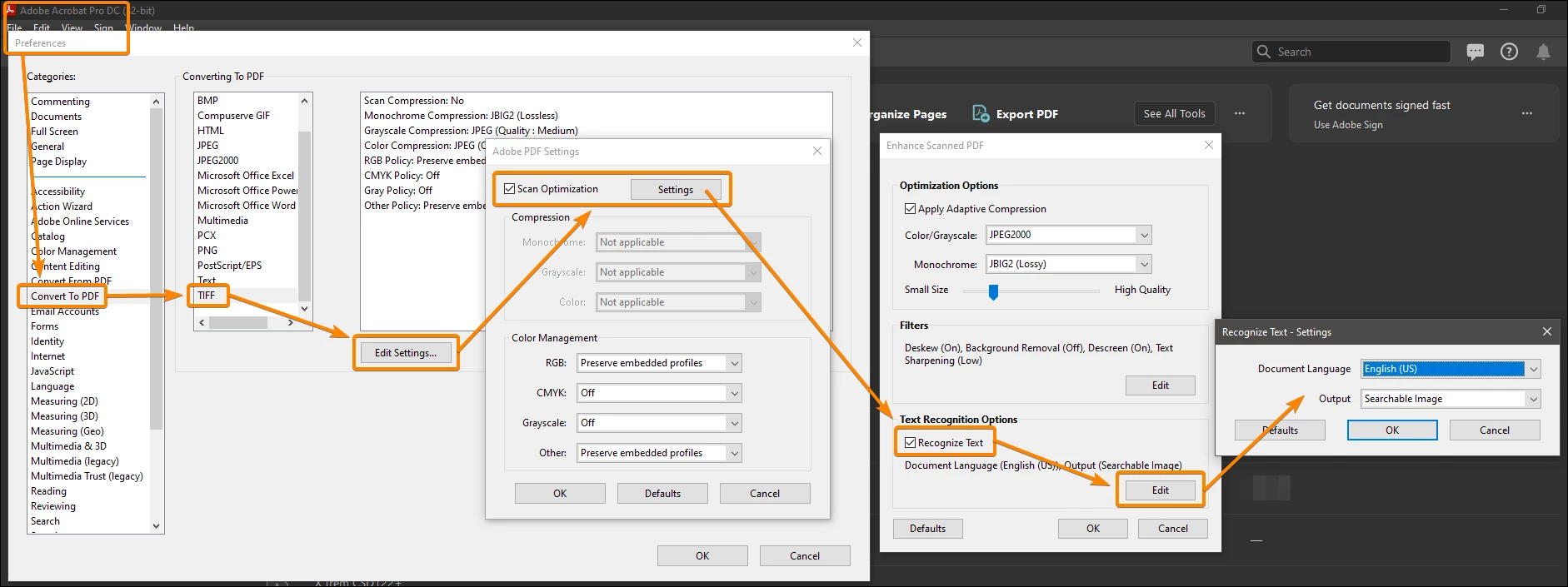Image resolution: width=1568 pixels, height=587 pixels.
Task: Click OK in Adobe PDF Settings dialog
Action: 560,494
